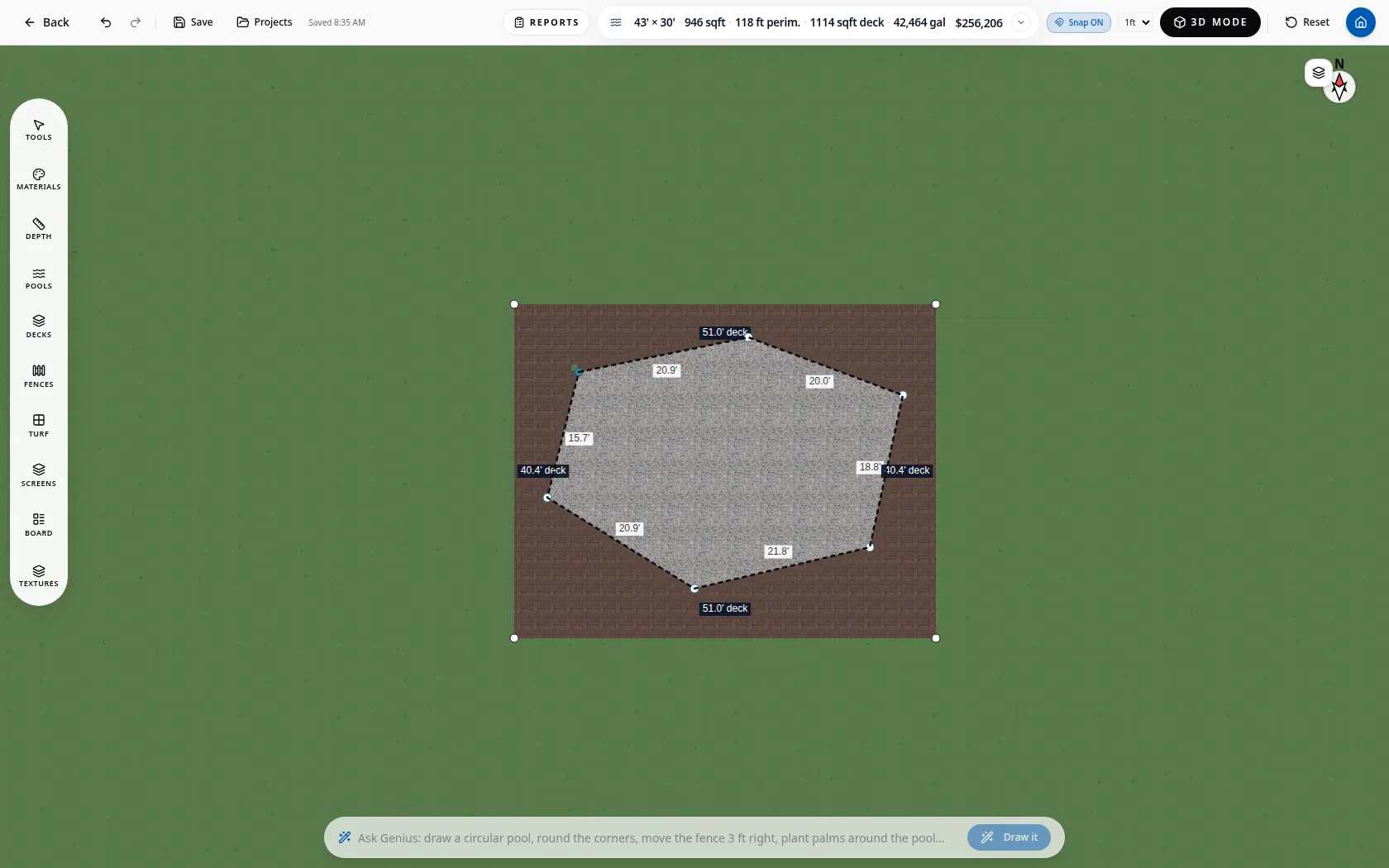Open the stats settings sliders icon
The width and height of the screenshot is (1389, 868).
point(616,22)
